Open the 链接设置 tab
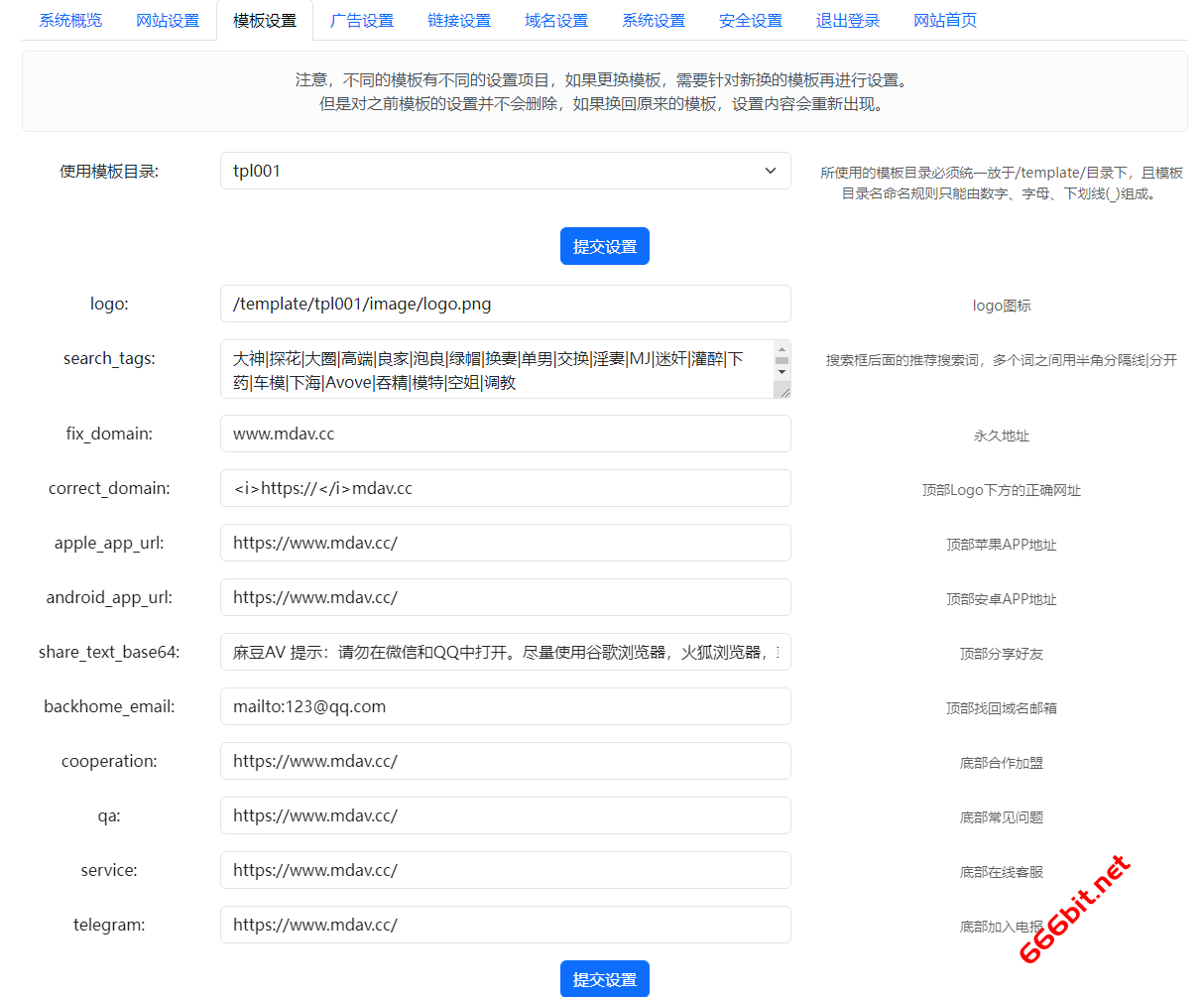The height and width of the screenshot is (997, 1204). click(459, 20)
